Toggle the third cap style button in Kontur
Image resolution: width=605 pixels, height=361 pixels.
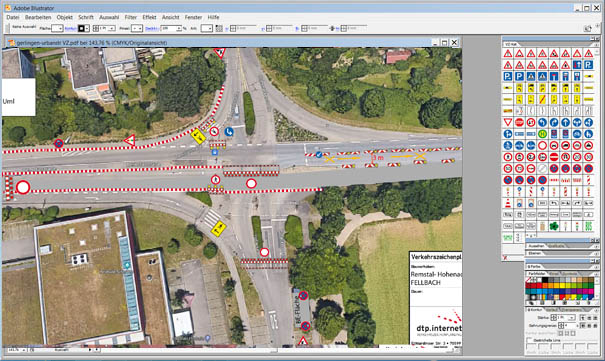pos(596,317)
